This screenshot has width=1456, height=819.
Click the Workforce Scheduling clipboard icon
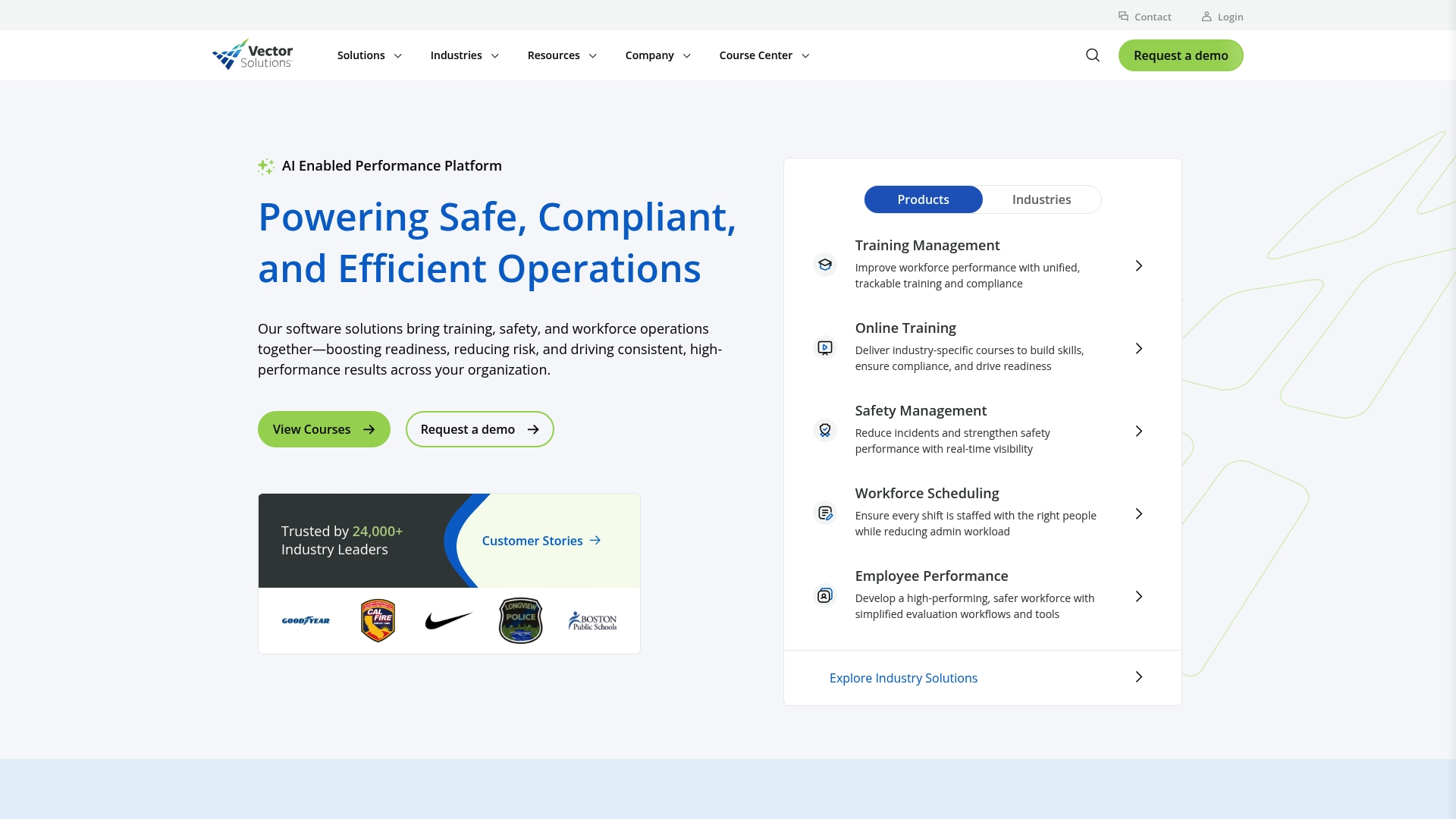click(x=824, y=513)
